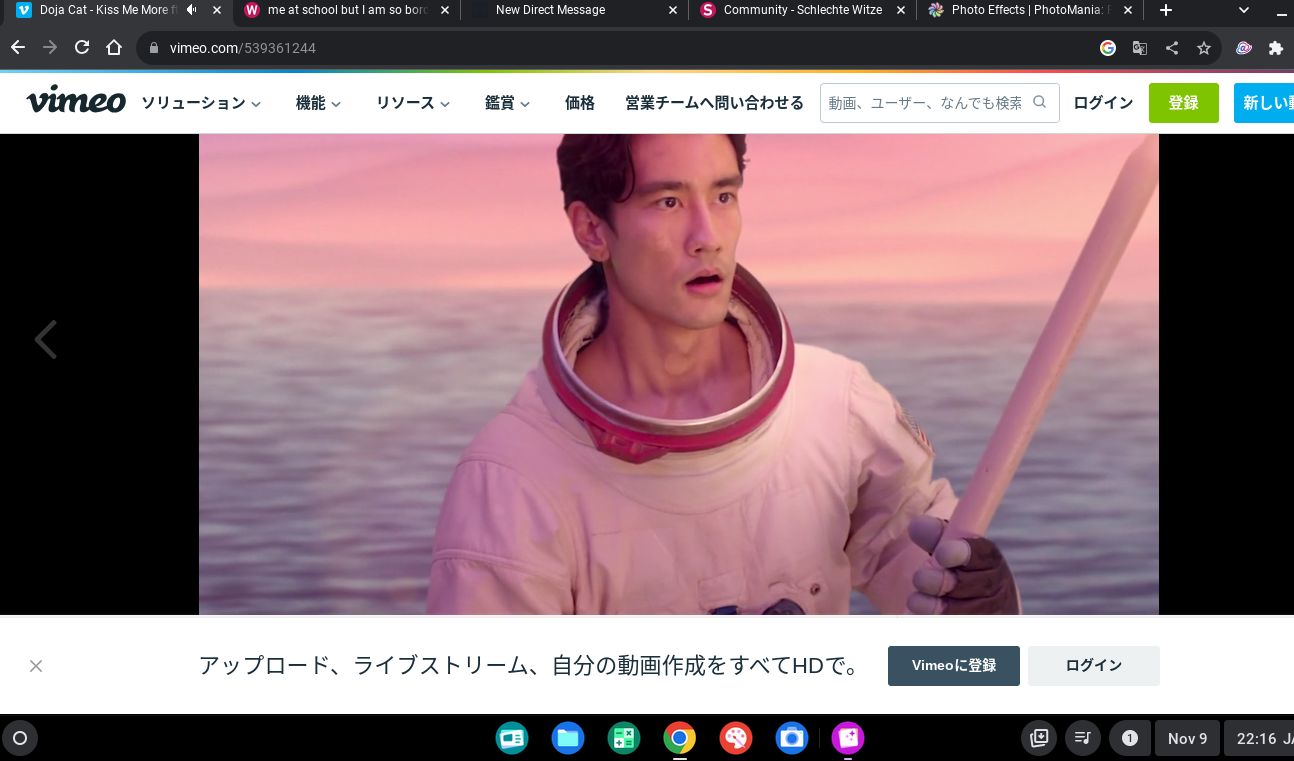Open the 価格 pricing menu item
The image size is (1294, 761).
point(580,103)
